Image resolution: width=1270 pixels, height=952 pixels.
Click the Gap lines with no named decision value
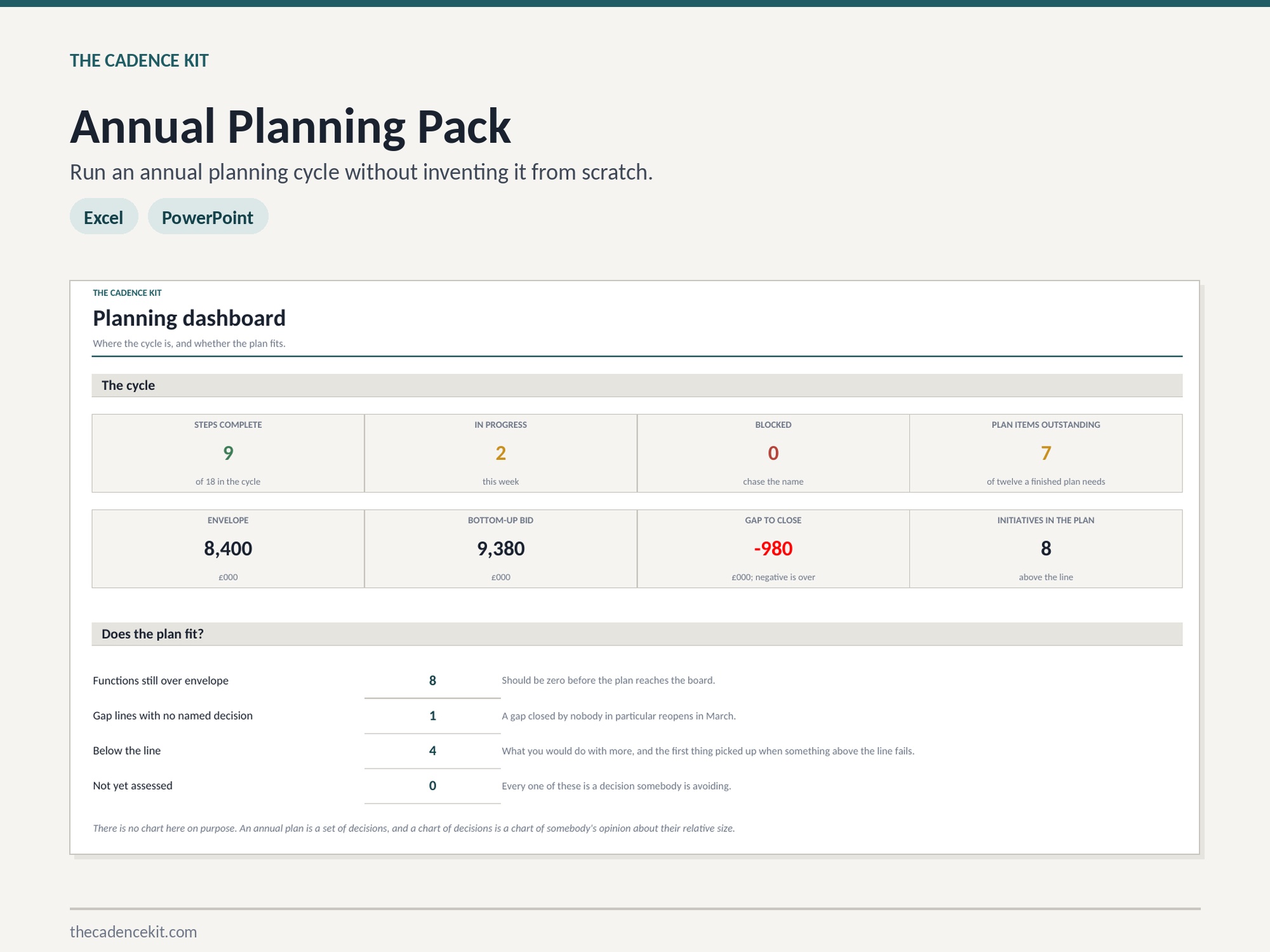click(432, 716)
